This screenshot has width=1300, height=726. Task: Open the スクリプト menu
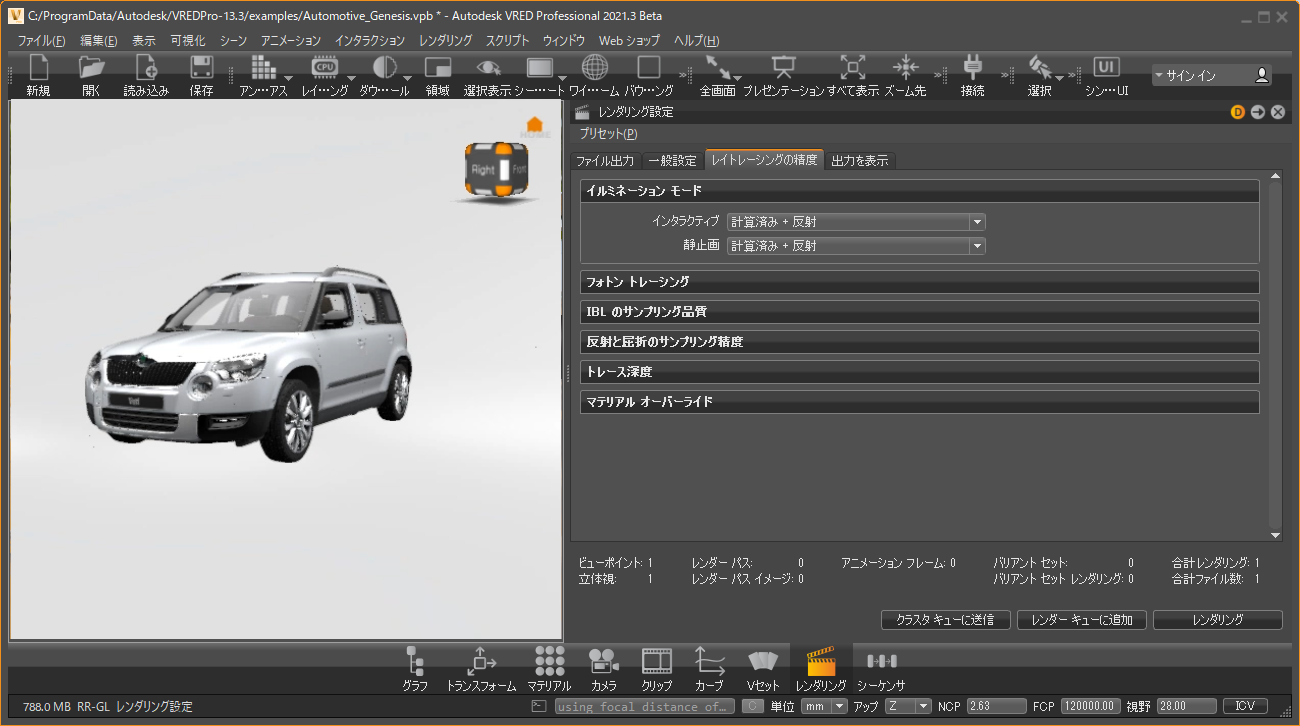coord(508,41)
